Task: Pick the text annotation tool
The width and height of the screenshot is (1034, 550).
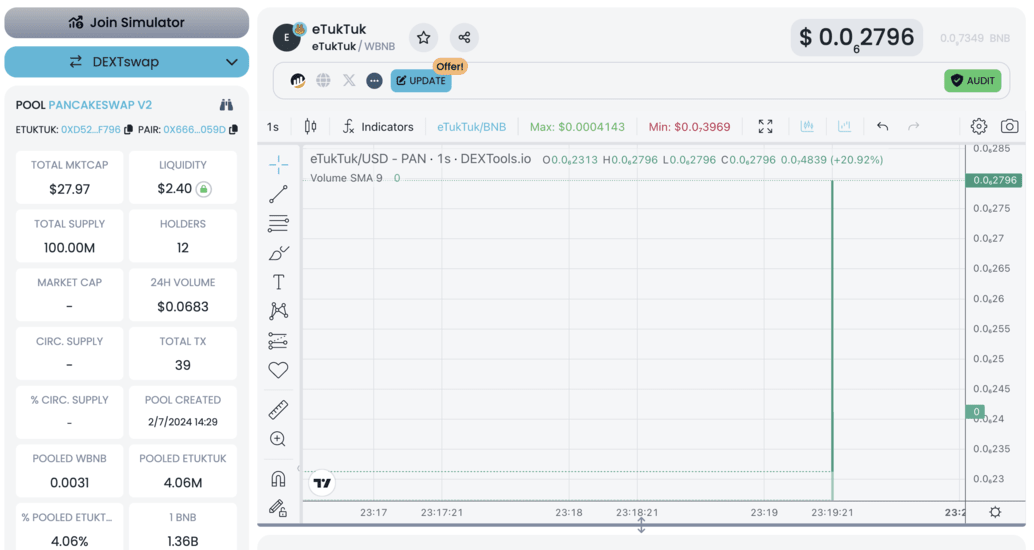Action: click(x=278, y=282)
